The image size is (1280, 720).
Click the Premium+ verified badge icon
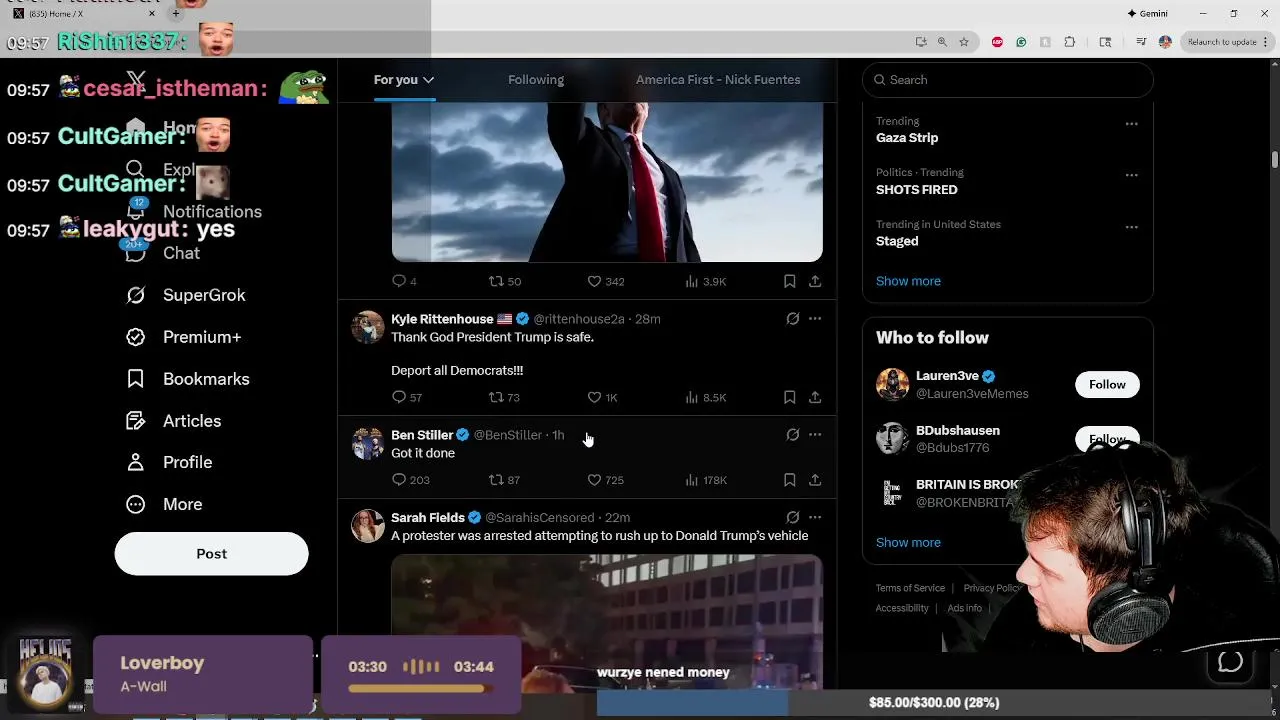[136, 337]
